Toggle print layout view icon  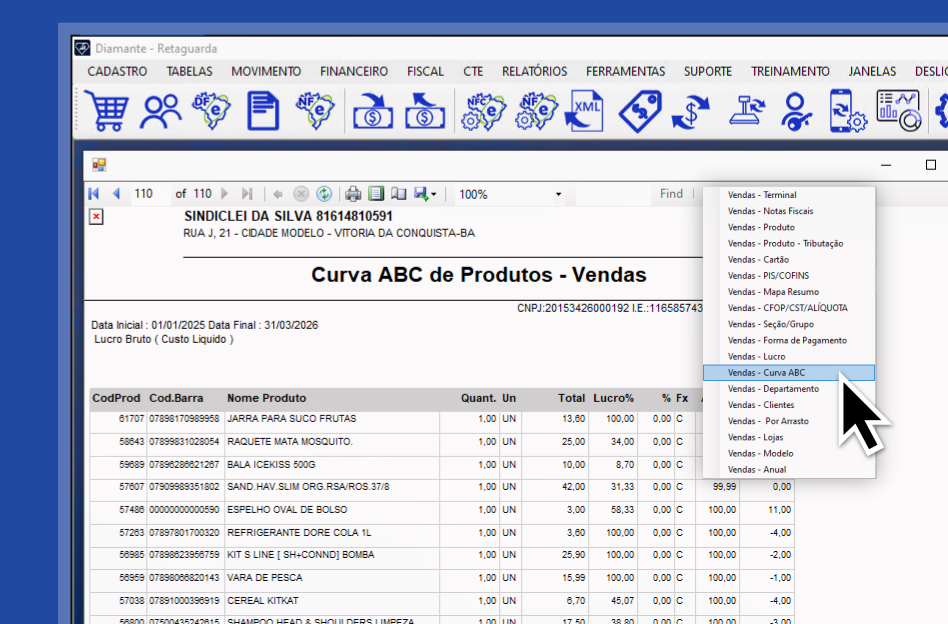click(376, 194)
